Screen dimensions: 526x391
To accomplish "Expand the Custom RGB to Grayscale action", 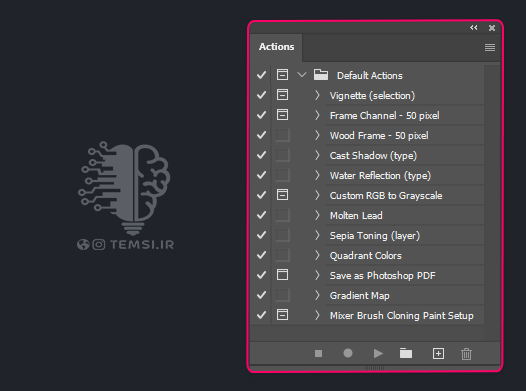I will tap(317, 195).
